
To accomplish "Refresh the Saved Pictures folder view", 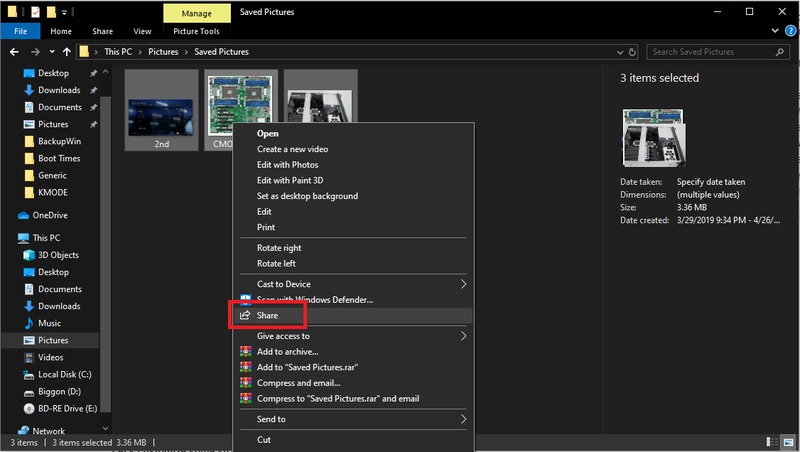I will pyautogui.click(x=633, y=52).
